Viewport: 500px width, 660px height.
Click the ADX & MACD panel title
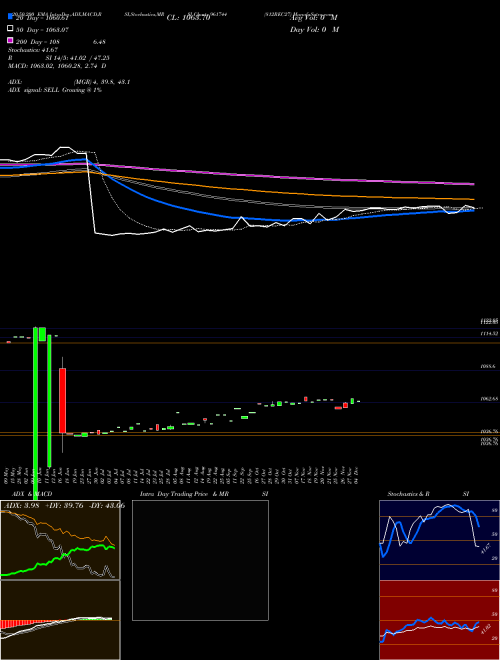(32, 494)
